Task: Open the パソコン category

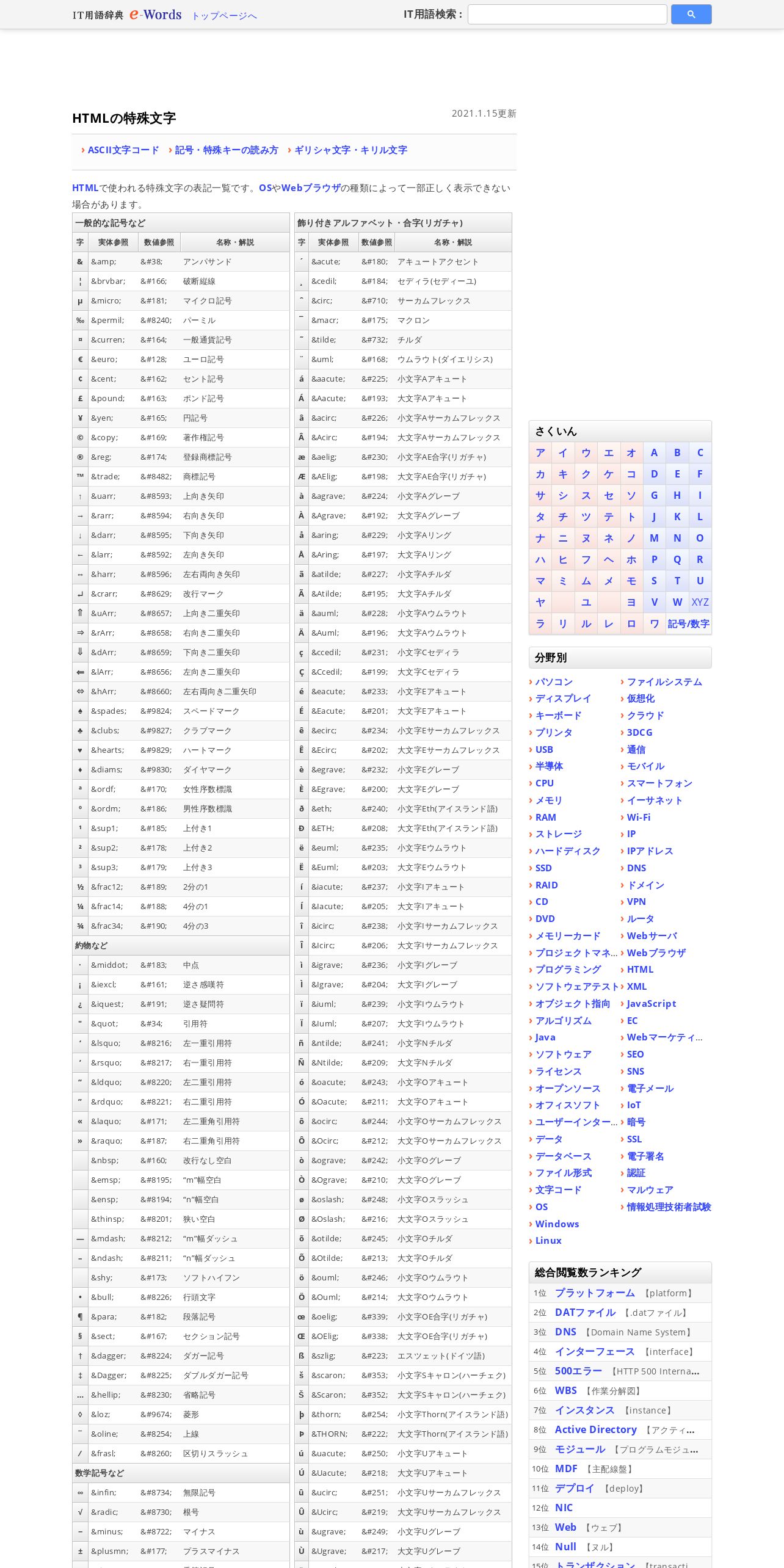Action: (x=554, y=682)
